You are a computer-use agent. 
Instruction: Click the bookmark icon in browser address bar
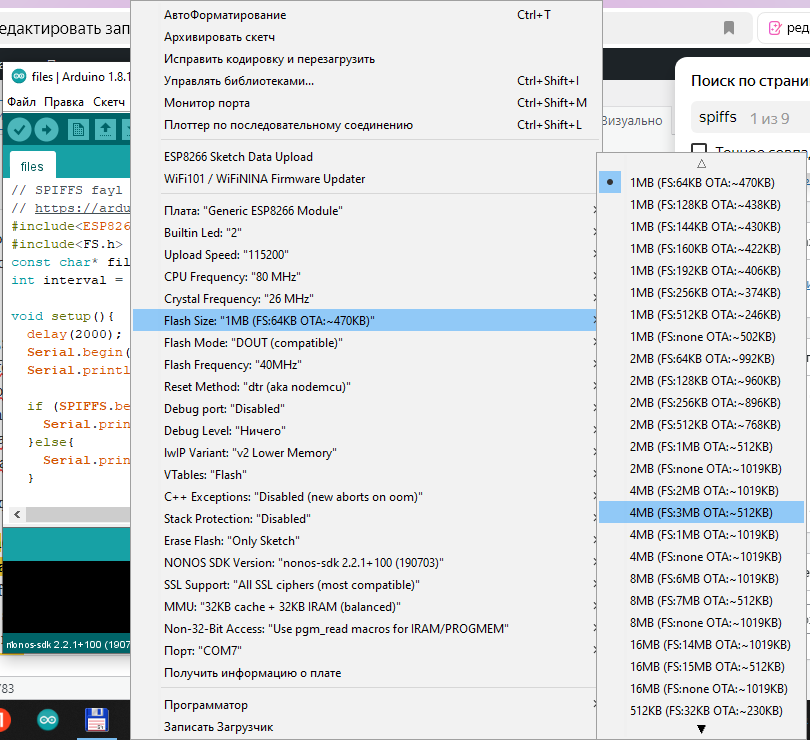pos(729,27)
